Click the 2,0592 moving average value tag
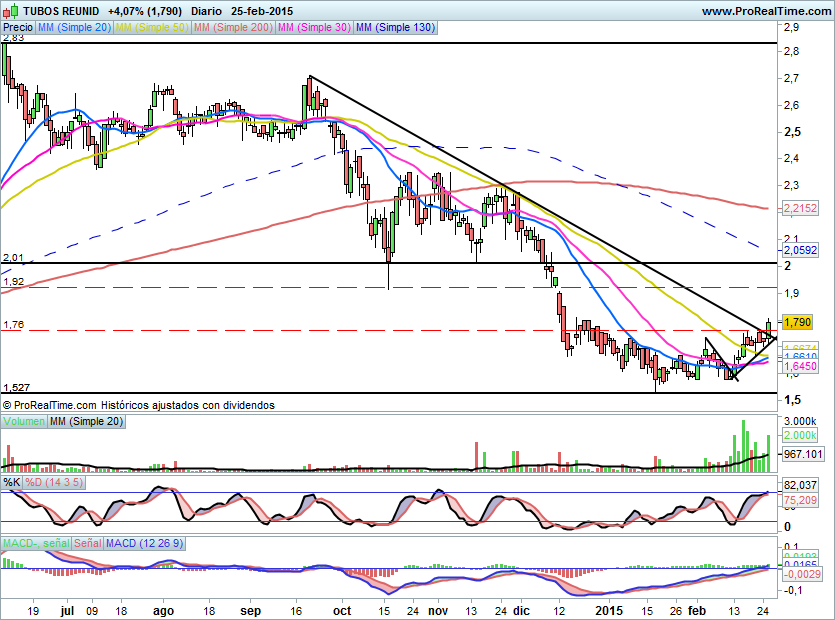Screen dimensions: 835x620 click(800, 251)
